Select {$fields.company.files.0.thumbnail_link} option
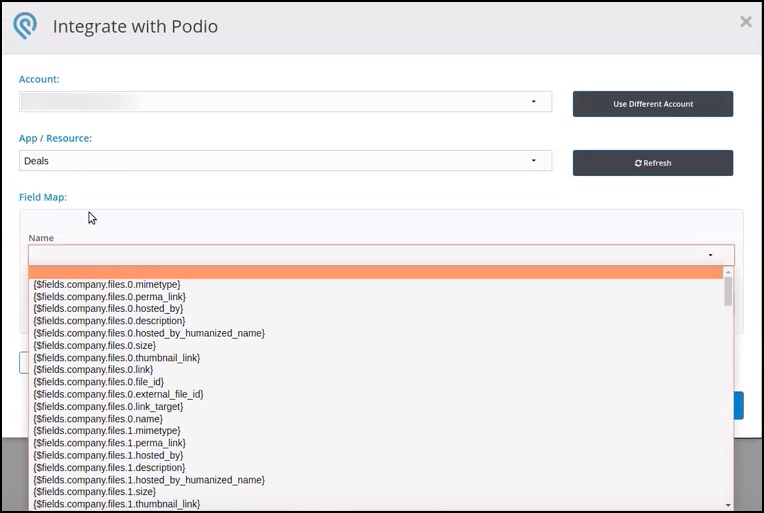This screenshot has height=513, width=764. point(116,357)
